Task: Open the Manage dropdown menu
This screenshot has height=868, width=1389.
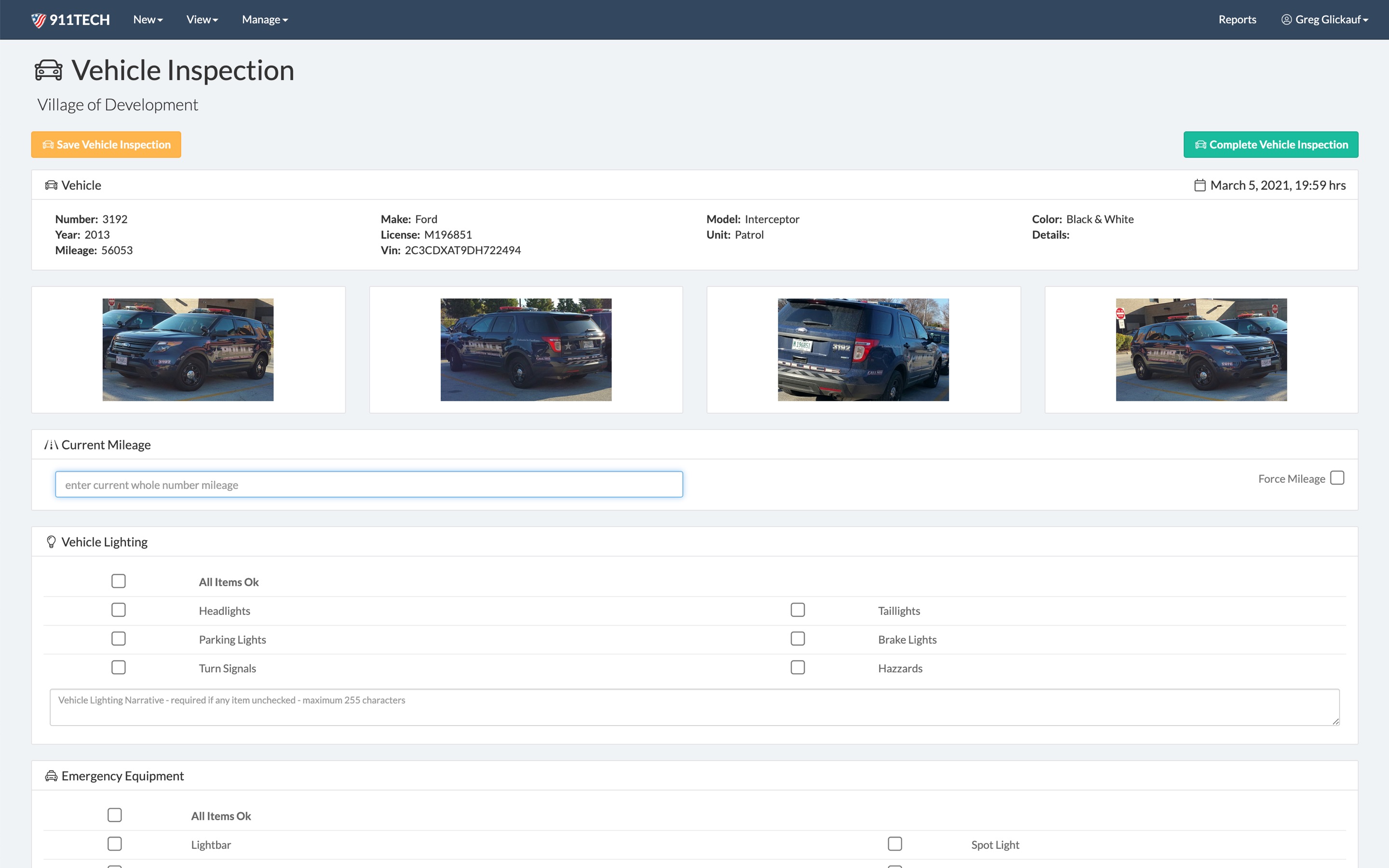Action: tap(265, 19)
